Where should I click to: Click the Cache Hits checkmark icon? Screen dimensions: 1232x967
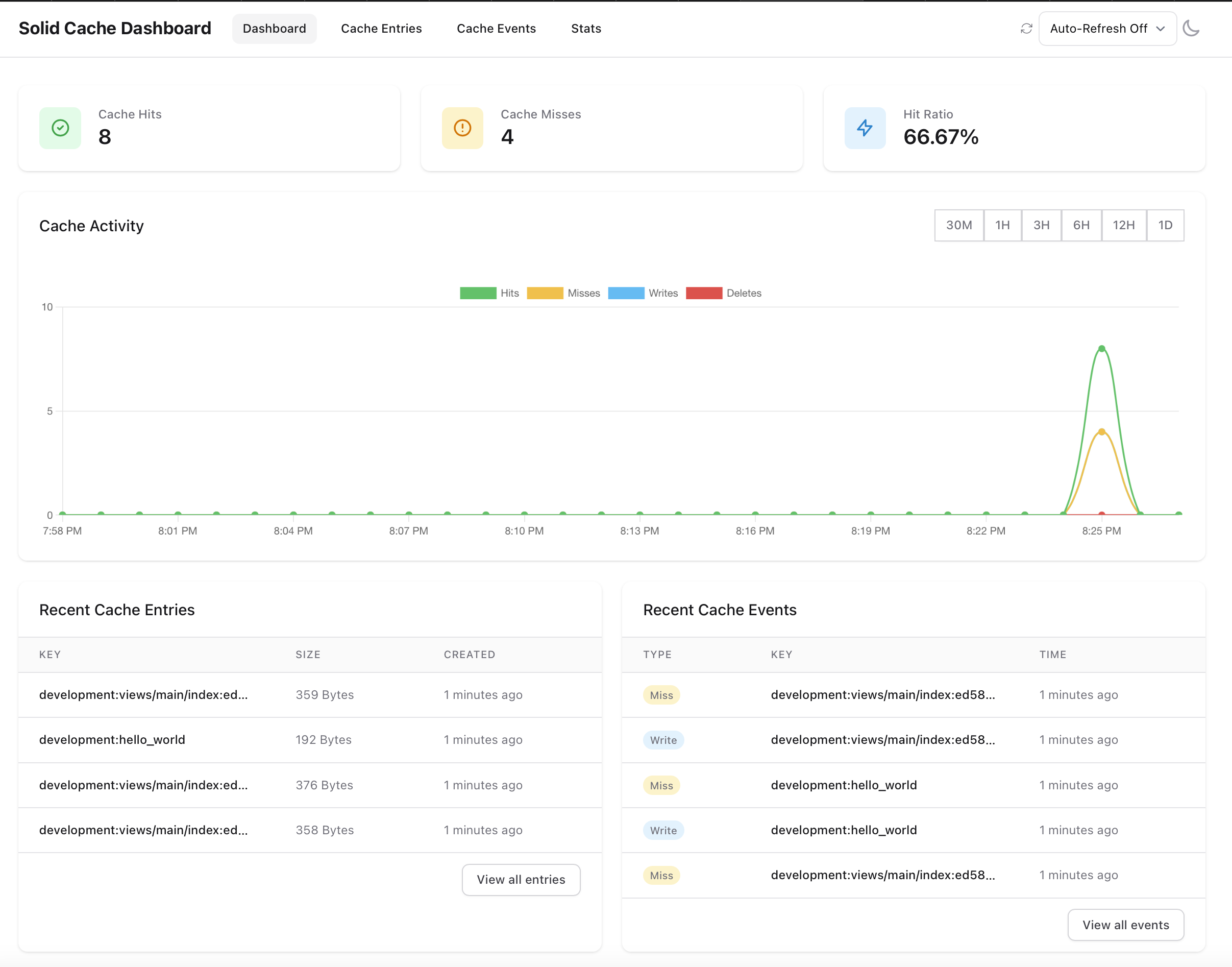[x=61, y=128]
